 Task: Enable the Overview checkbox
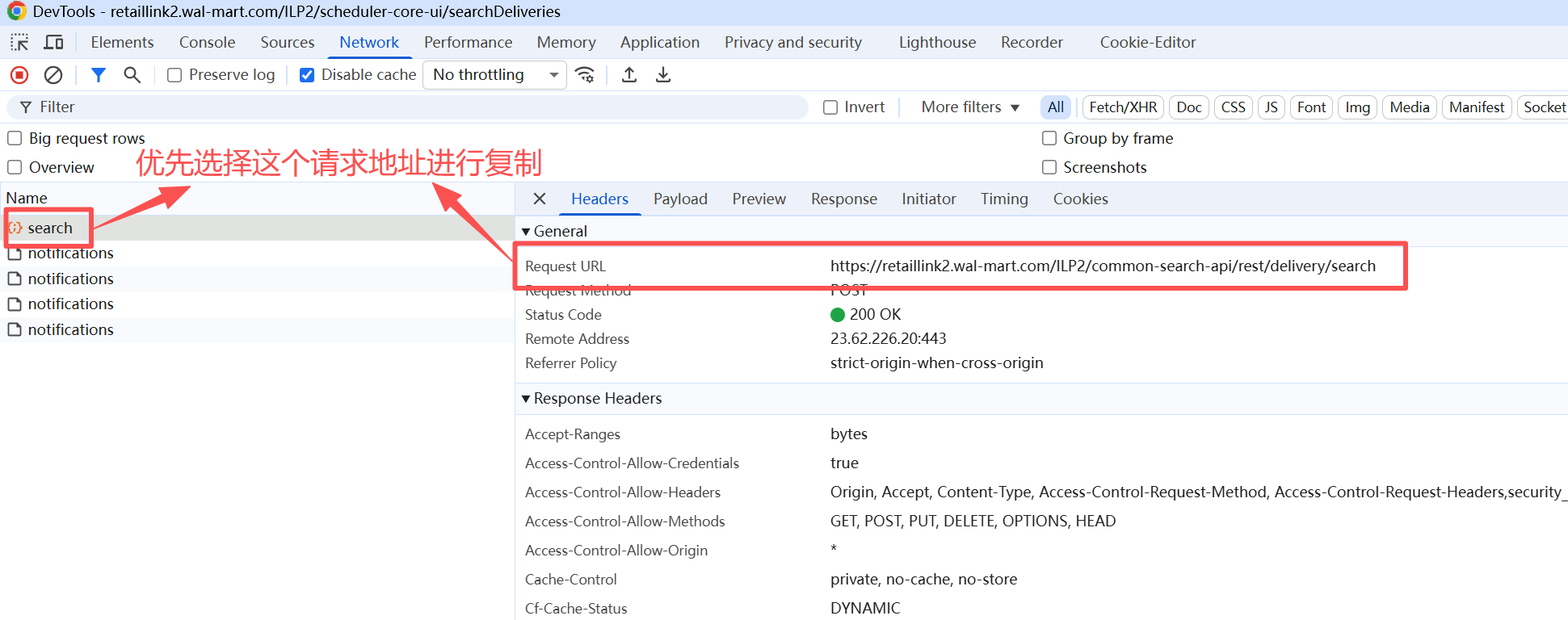point(15,167)
